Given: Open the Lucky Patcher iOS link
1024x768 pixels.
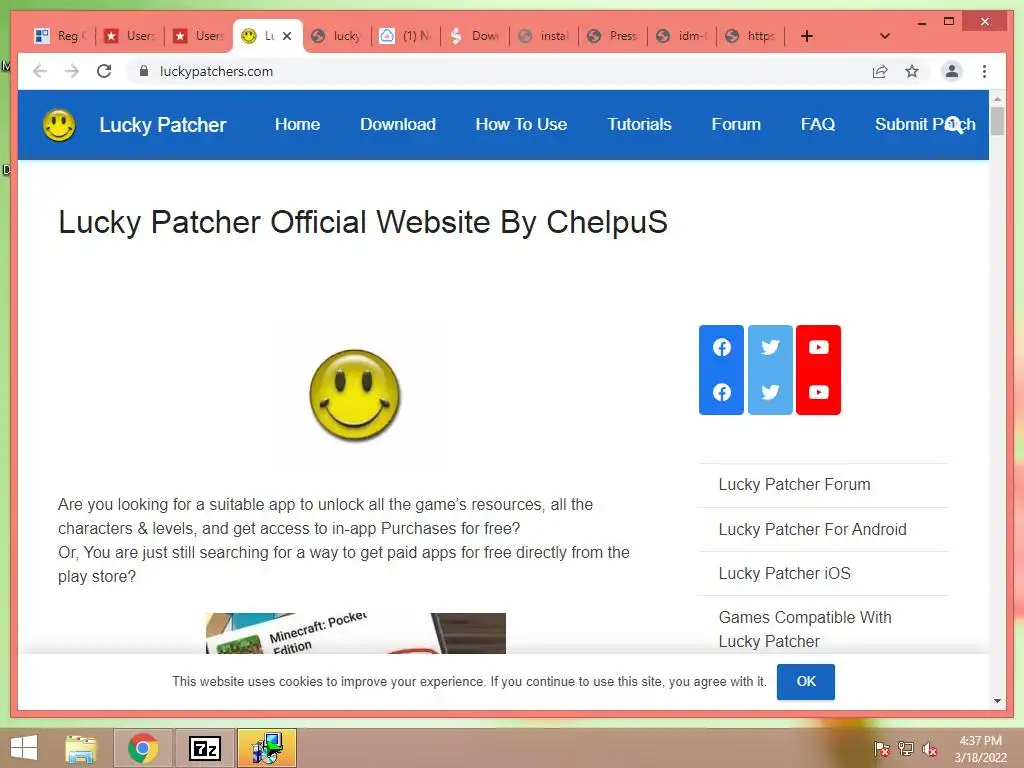Looking at the screenshot, I should (x=784, y=573).
